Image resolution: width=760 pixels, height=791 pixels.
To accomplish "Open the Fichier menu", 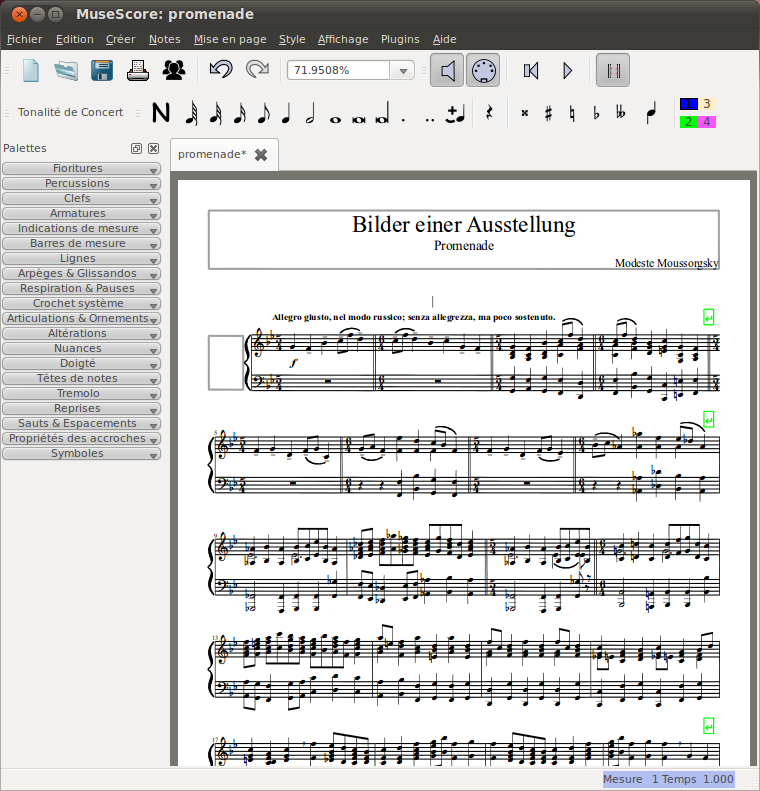I will pos(25,39).
